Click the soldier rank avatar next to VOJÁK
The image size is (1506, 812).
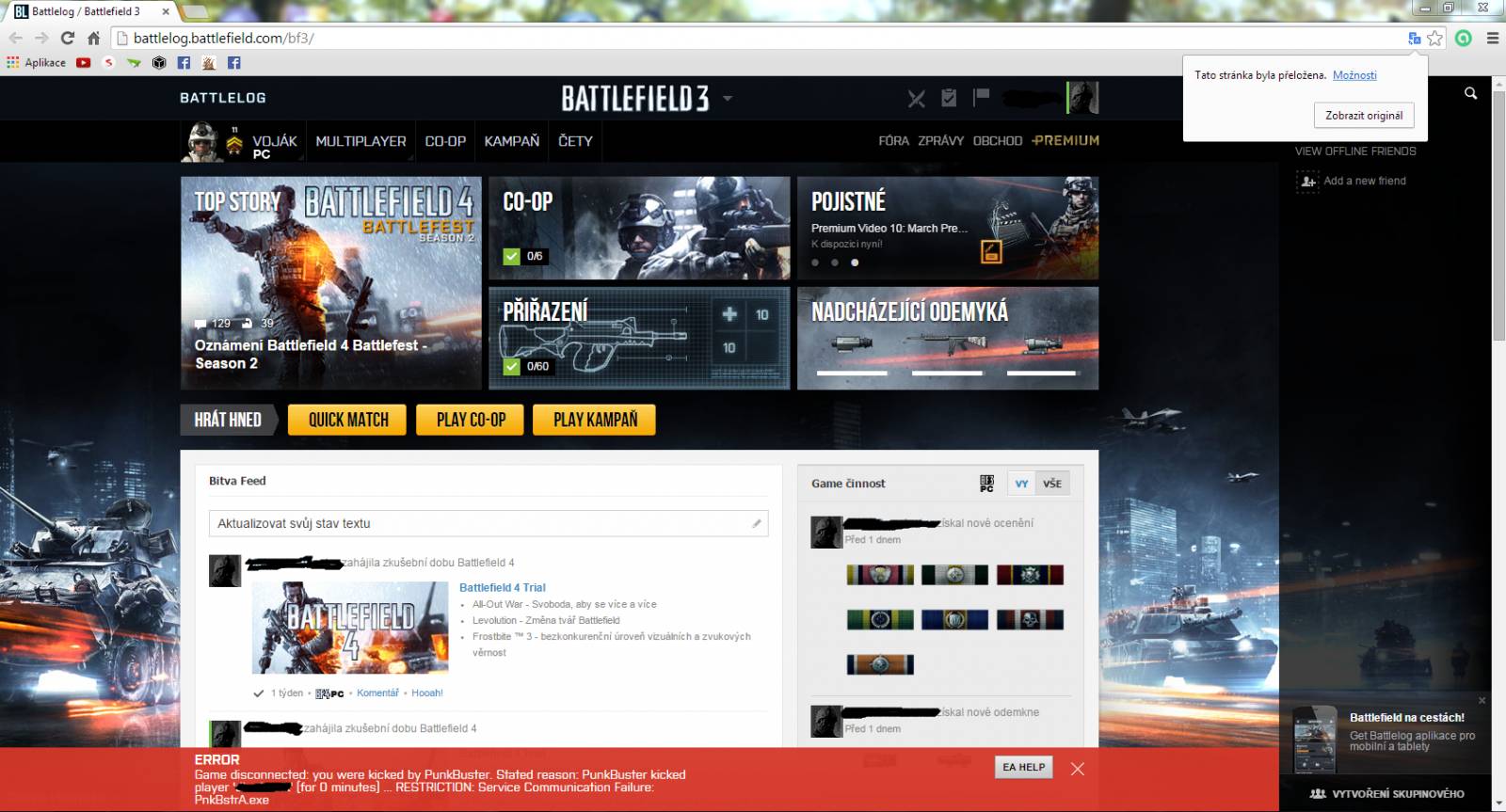click(x=200, y=141)
